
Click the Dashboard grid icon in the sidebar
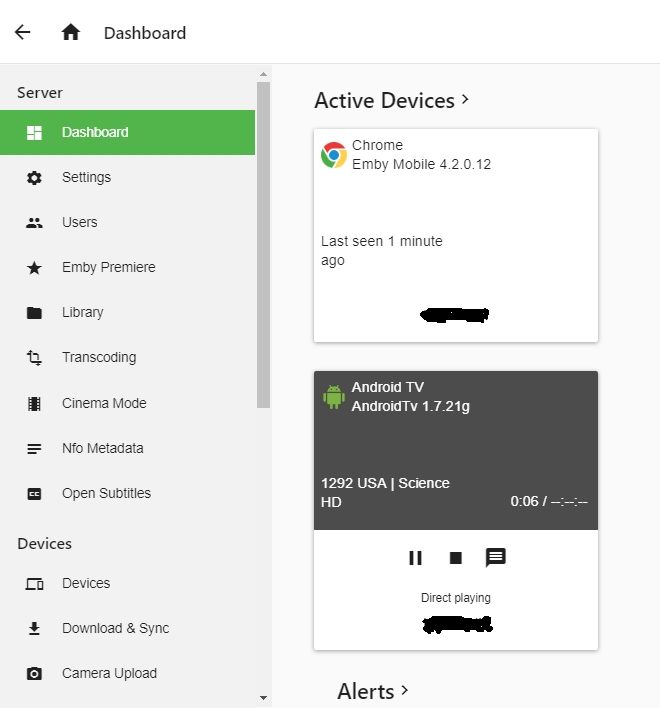point(34,133)
